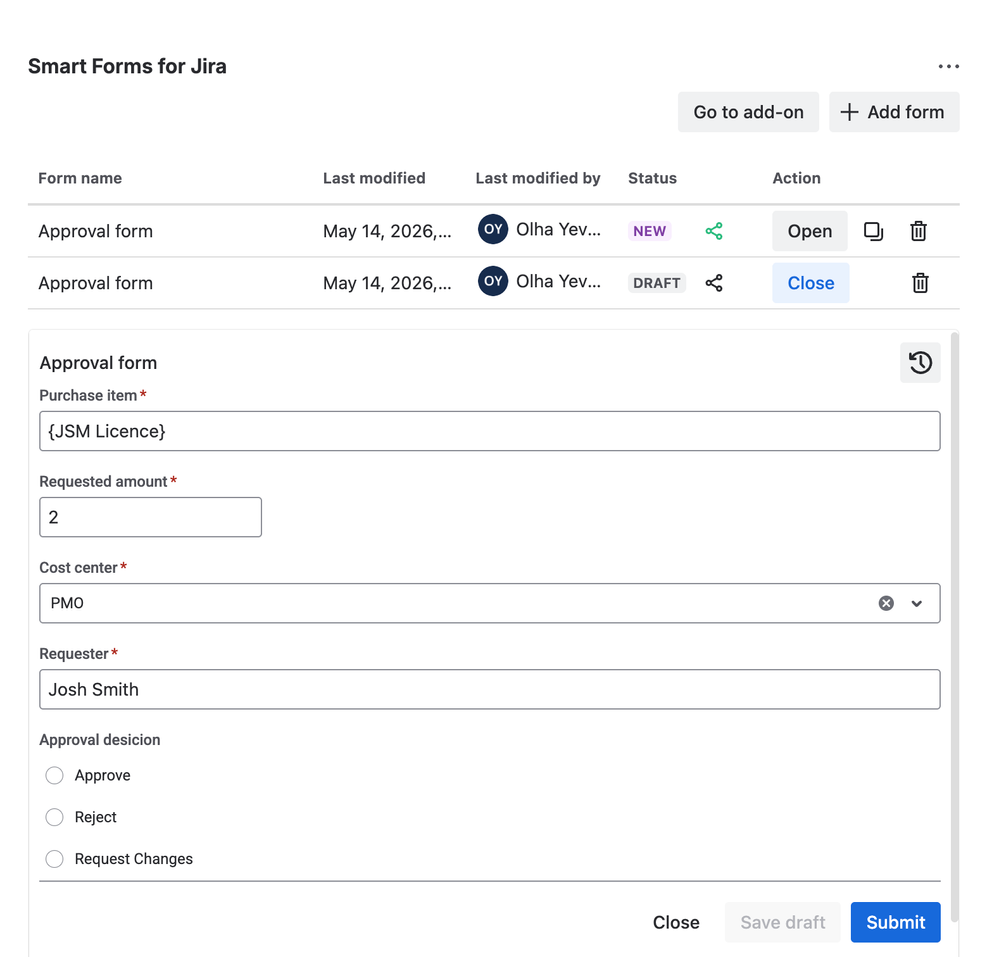Image resolution: width=999 pixels, height=957 pixels.
Task: Delete the NEW Approval form via trash icon
Action: click(x=918, y=231)
